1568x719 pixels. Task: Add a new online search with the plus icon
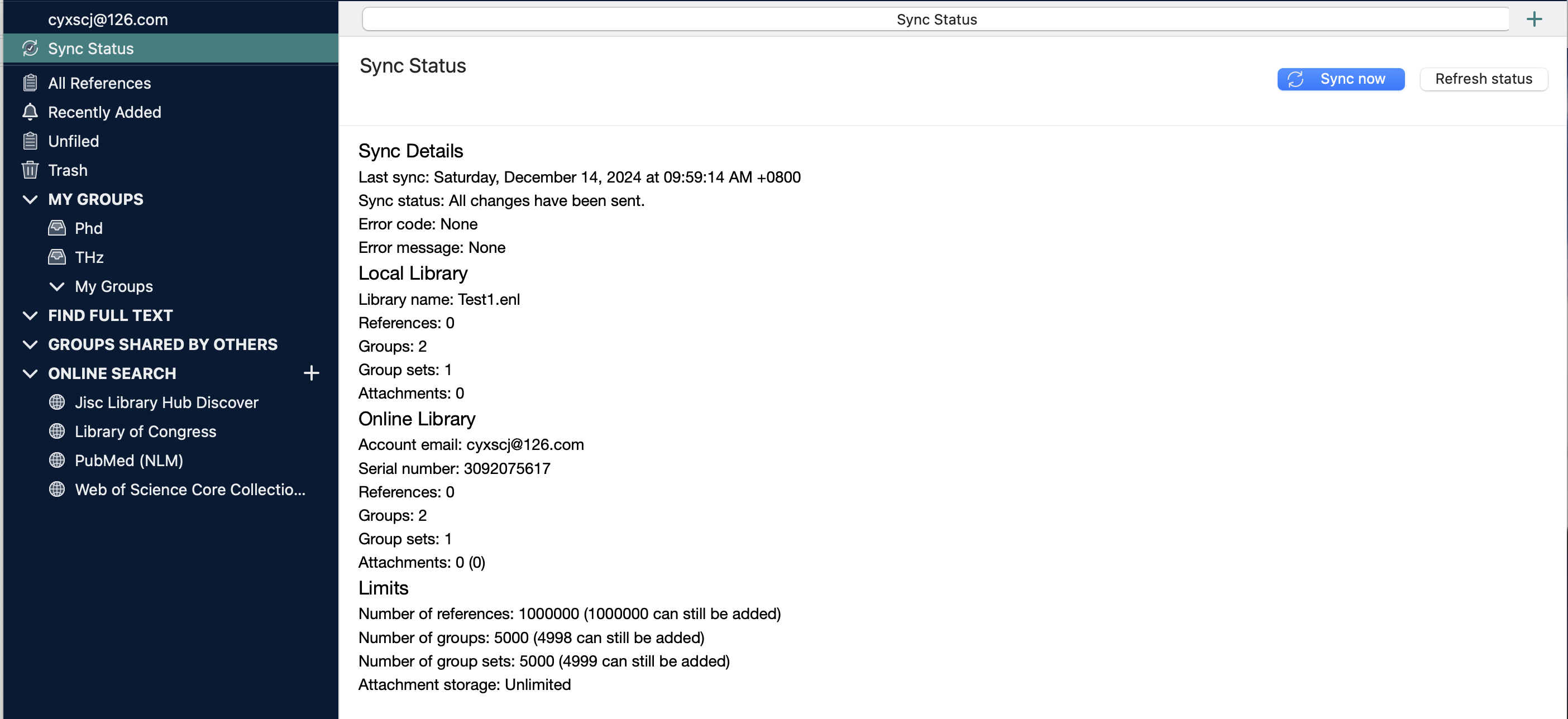(311, 373)
